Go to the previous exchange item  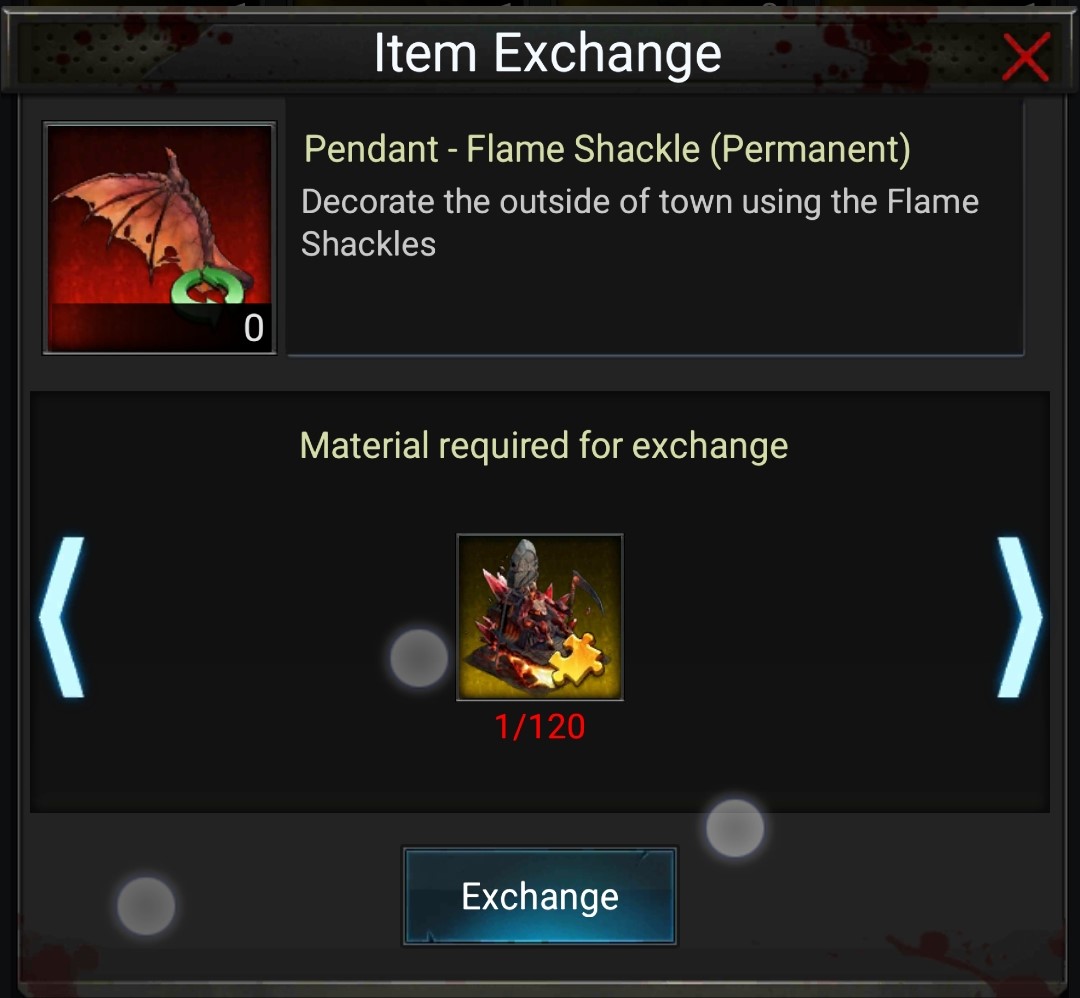click(x=62, y=617)
